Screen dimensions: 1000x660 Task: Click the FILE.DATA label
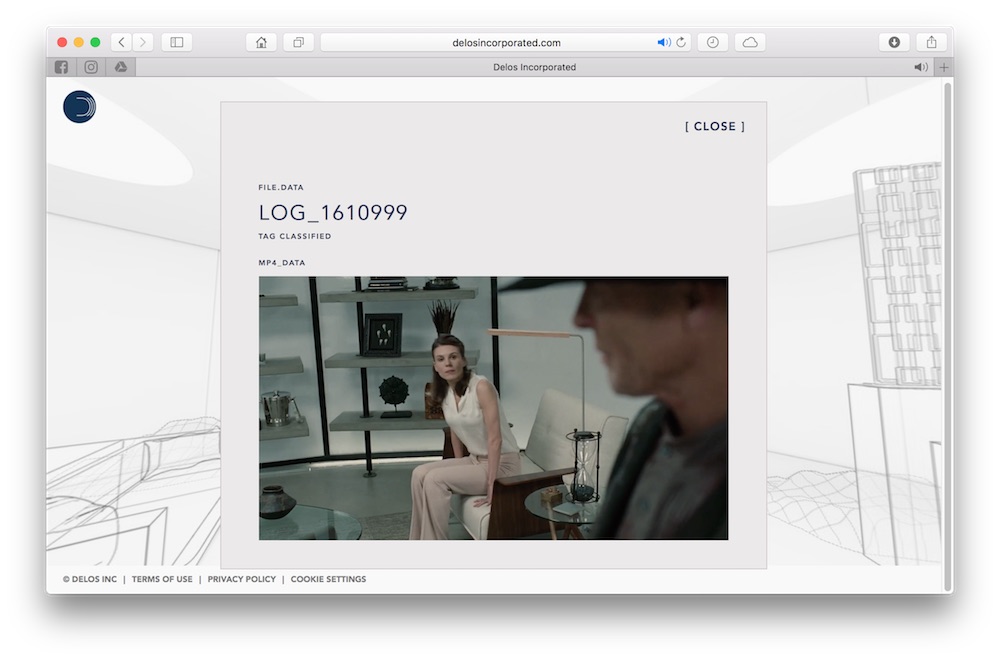tap(281, 187)
